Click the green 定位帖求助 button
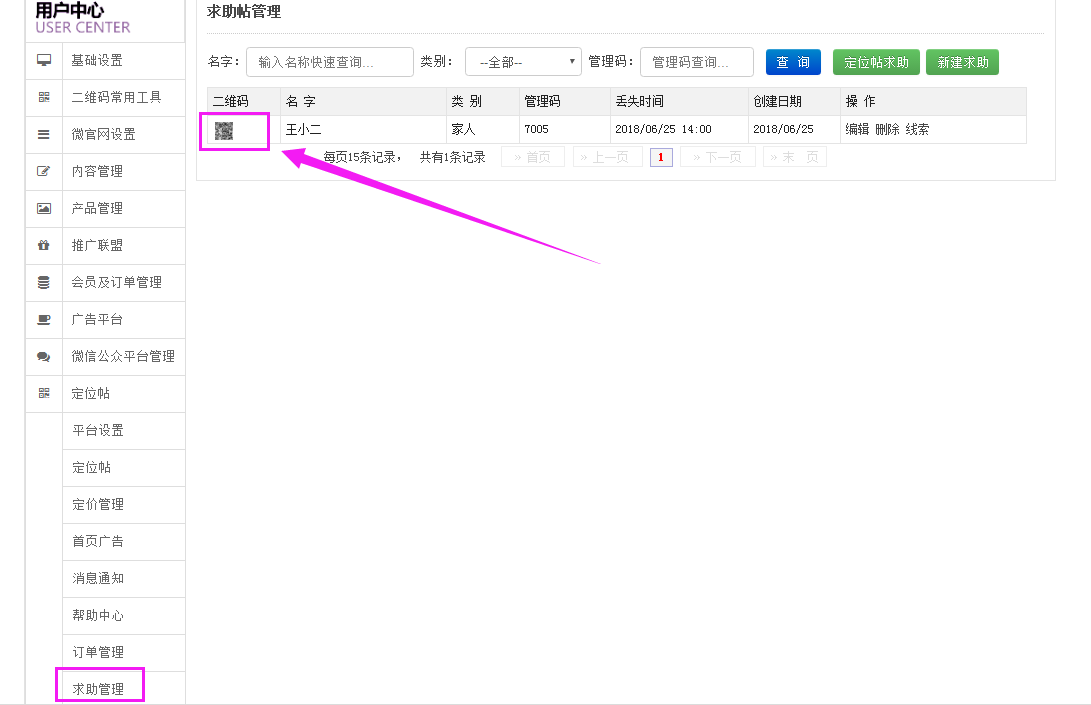The image size is (1091, 705). pos(876,62)
